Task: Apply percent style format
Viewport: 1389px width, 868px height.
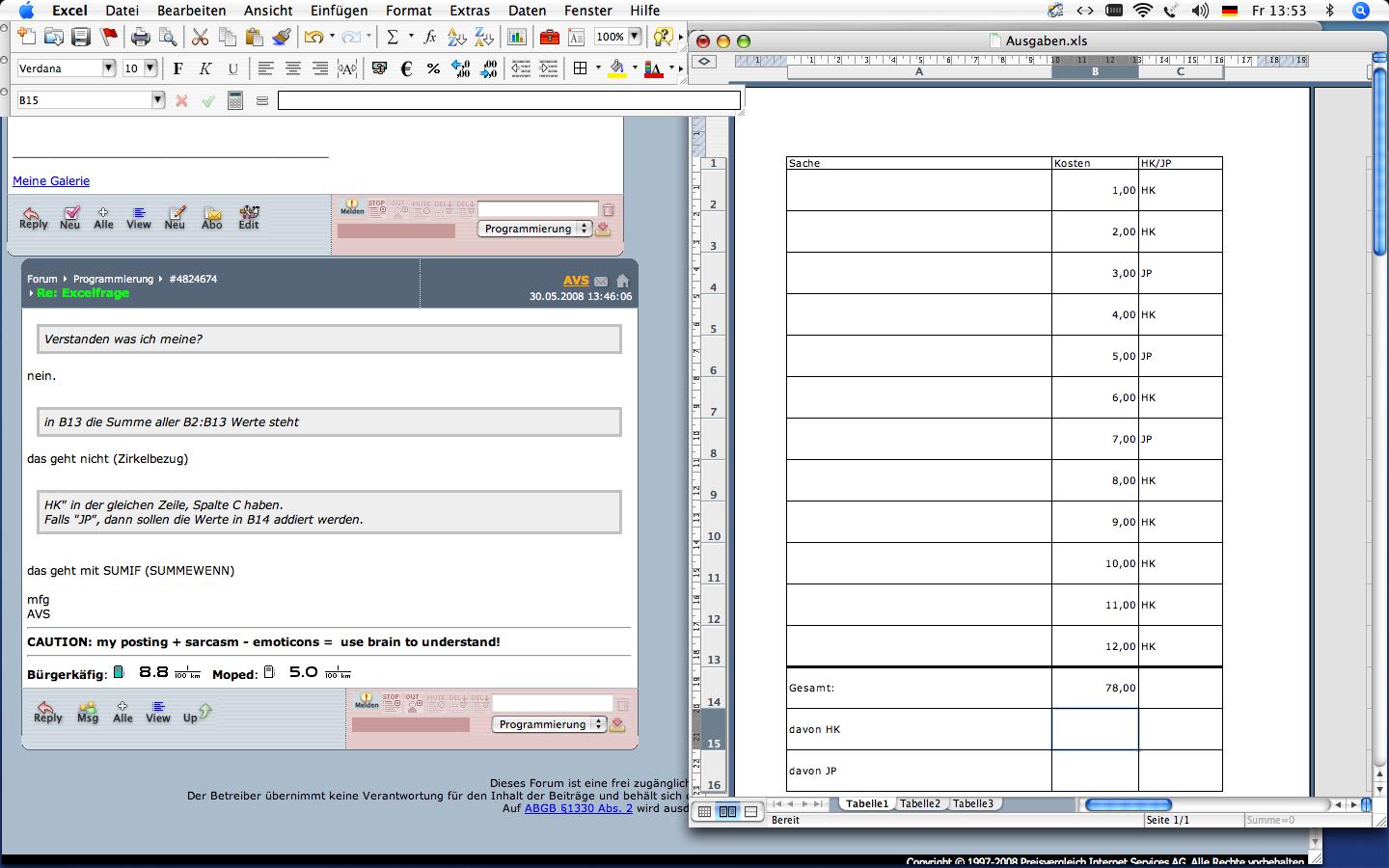Action: 433,68
